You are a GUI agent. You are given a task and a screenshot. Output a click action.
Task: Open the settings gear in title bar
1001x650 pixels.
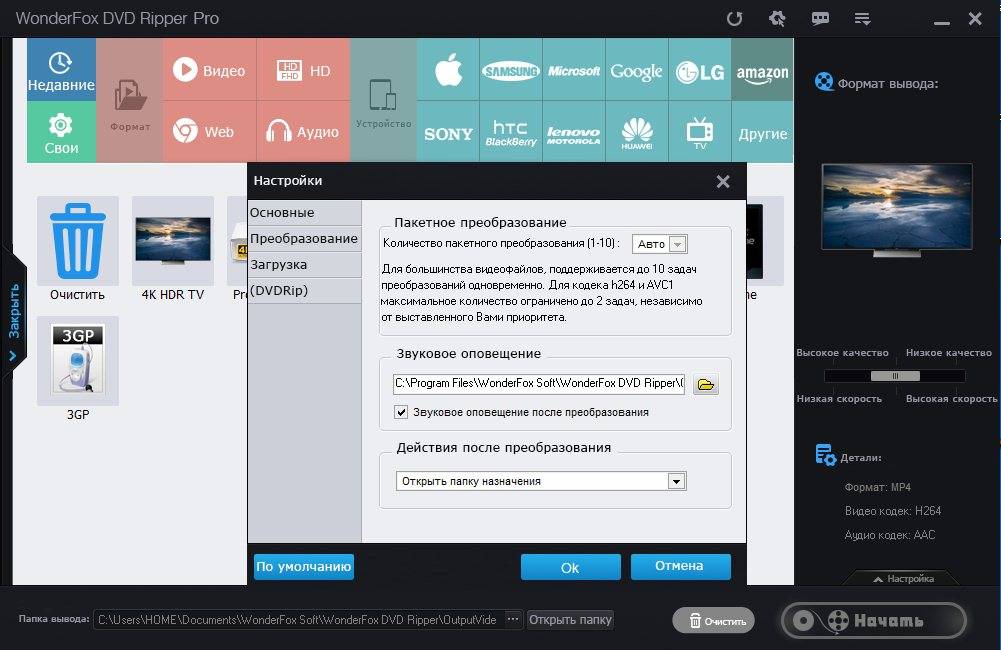tap(777, 19)
